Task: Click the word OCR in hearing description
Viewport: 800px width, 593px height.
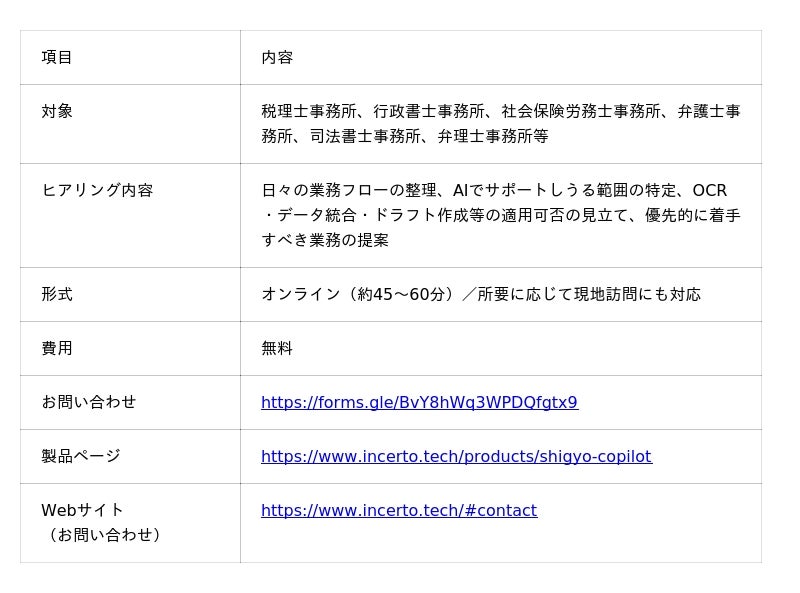Action: [x=709, y=191]
